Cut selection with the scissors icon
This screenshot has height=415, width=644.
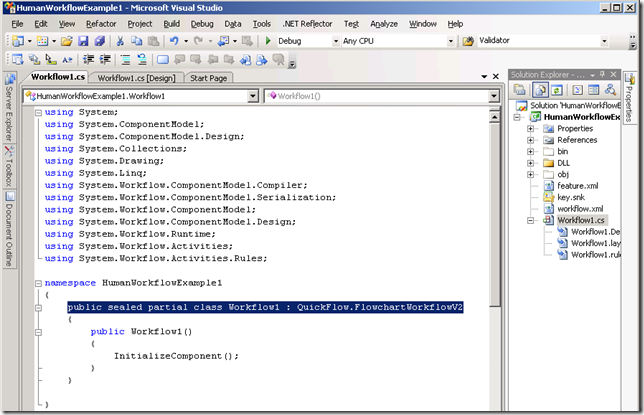[x=120, y=41]
